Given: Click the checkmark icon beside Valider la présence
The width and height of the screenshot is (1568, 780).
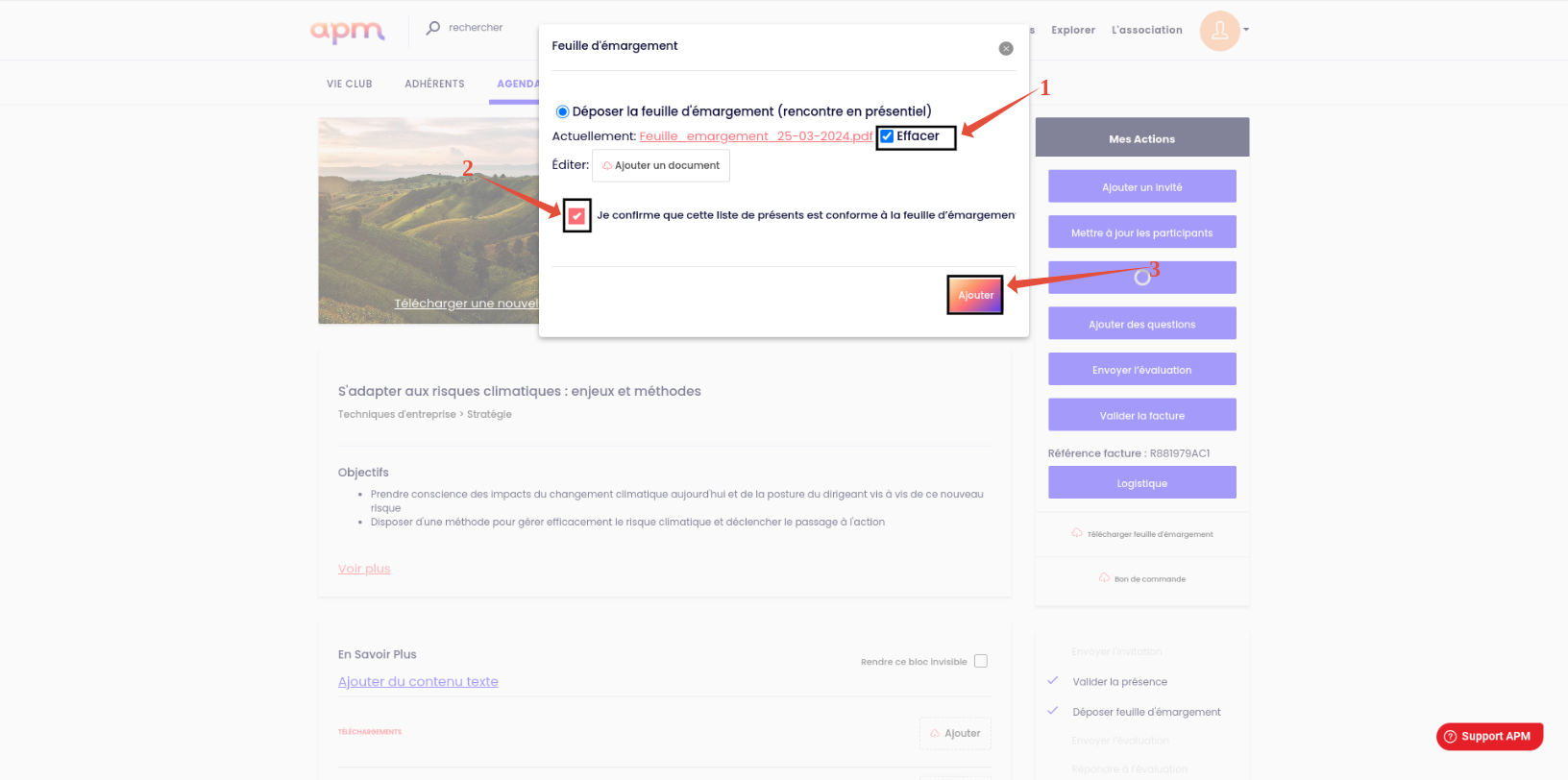Looking at the screenshot, I should point(1053,681).
